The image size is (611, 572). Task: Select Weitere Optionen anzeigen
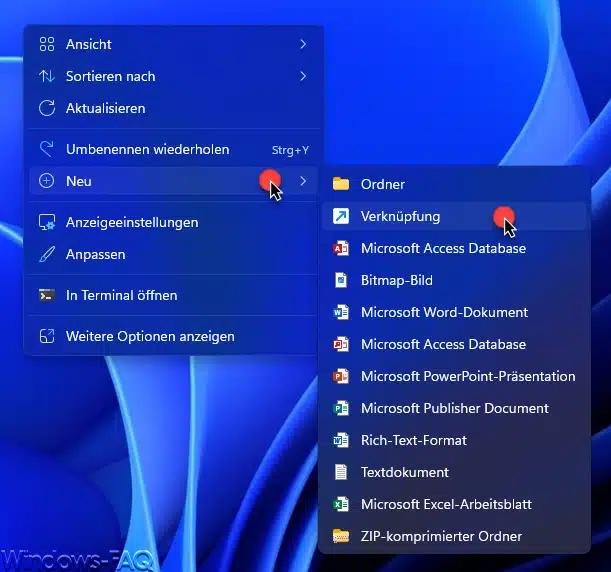pyautogui.click(x=173, y=336)
